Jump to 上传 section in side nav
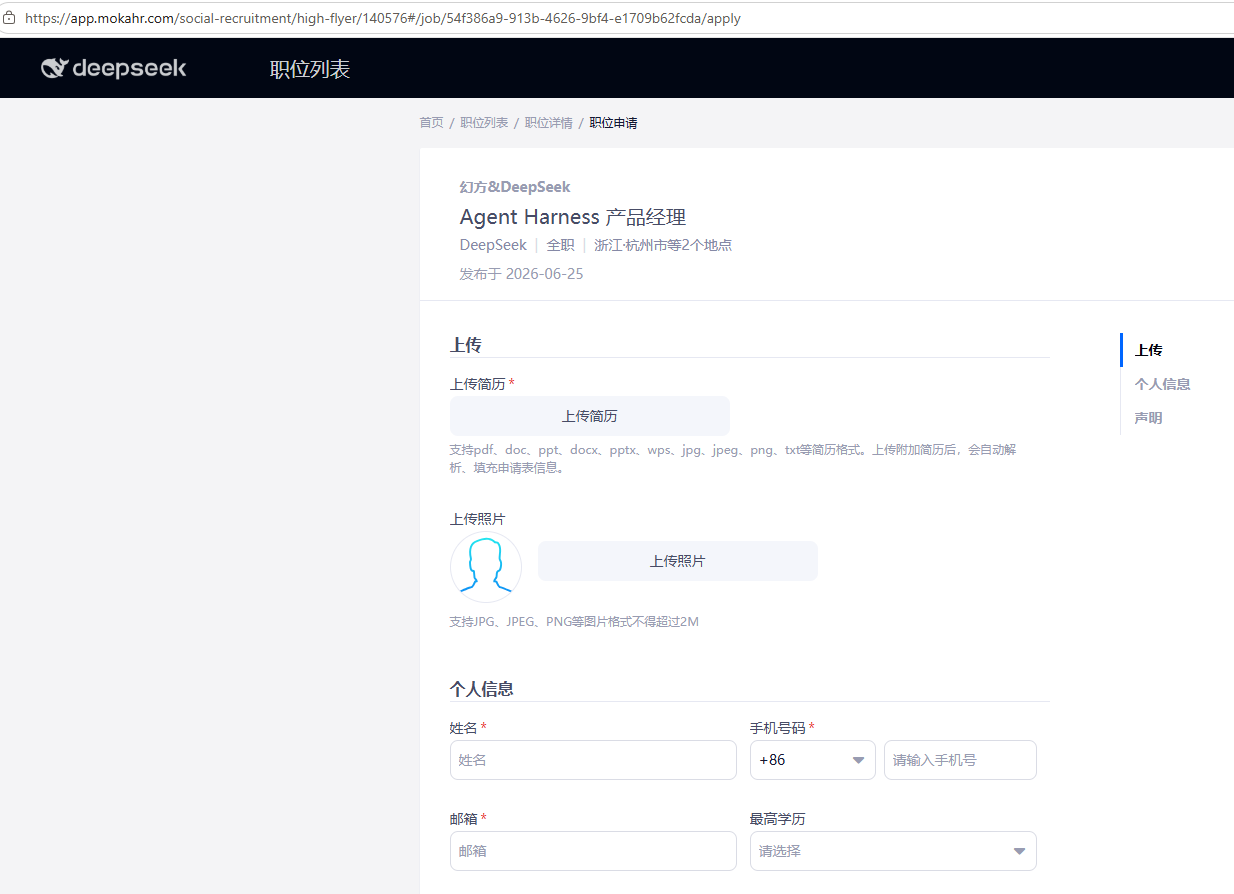Screen dimensions: 1234x894 coord(1149,350)
